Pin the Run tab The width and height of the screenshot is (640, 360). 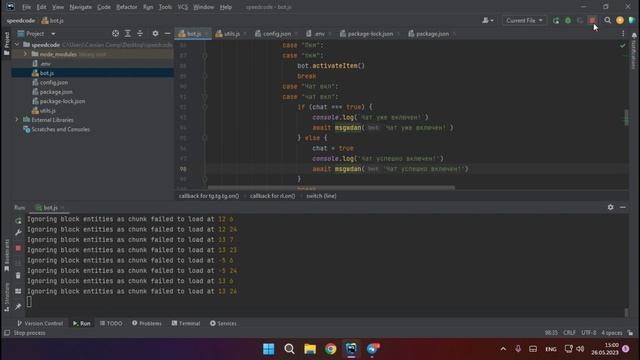tap(18, 307)
